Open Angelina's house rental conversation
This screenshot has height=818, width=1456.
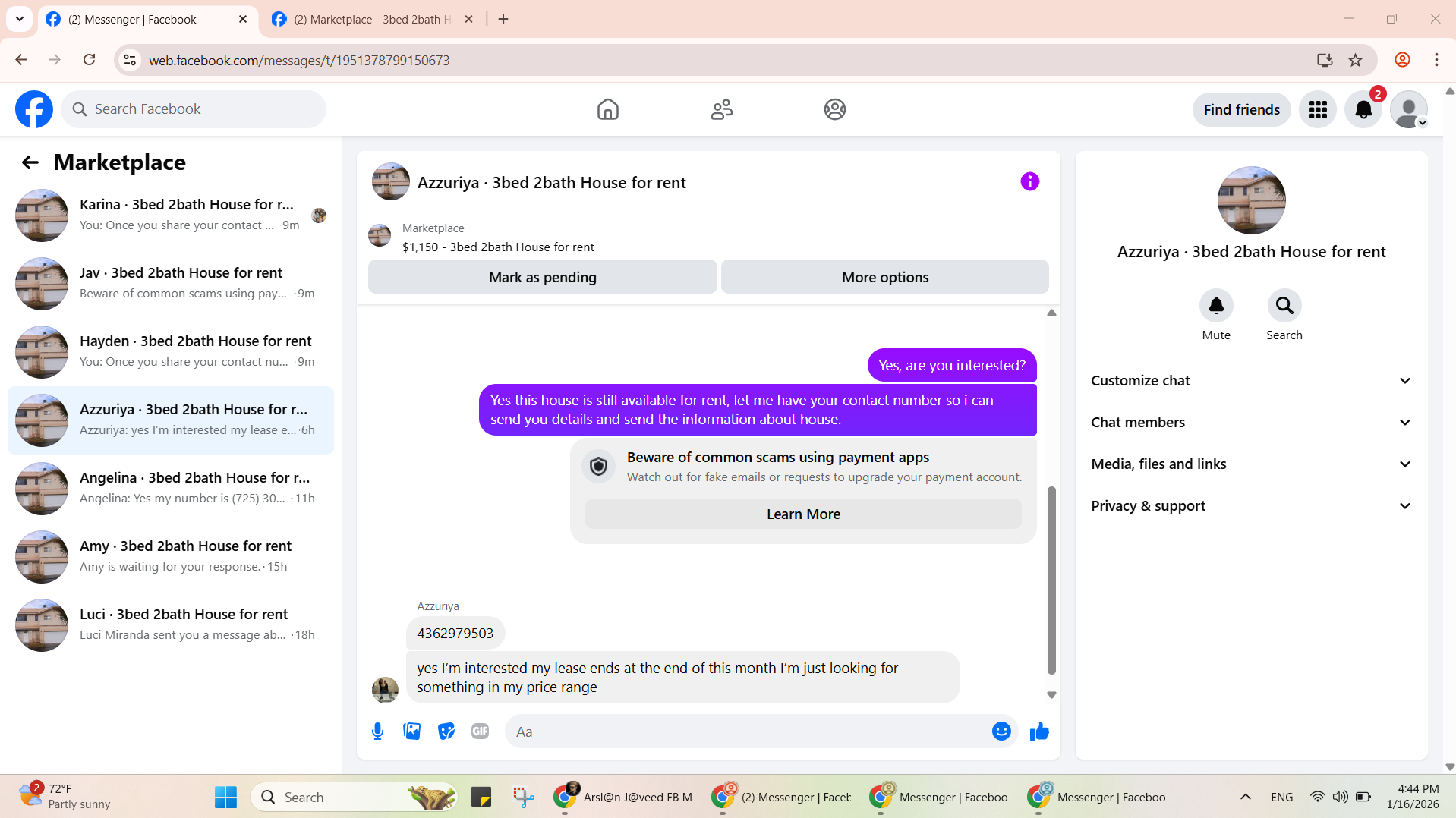pos(171,488)
